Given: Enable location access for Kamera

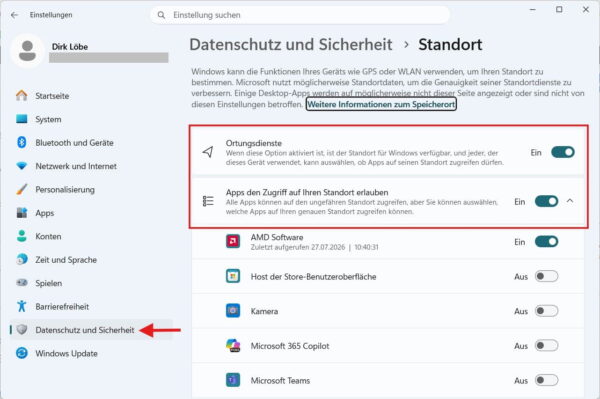Looking at the screenshot, I should (546, 311).
